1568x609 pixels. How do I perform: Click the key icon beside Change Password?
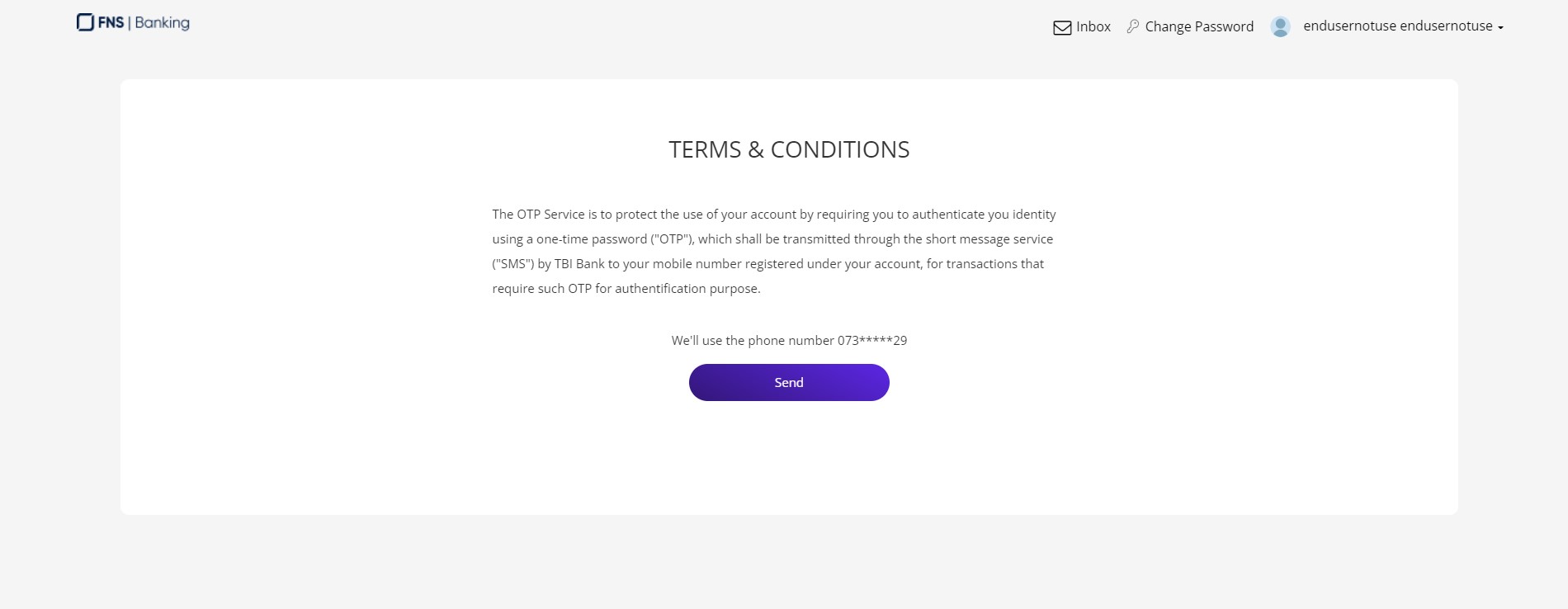1133,26
